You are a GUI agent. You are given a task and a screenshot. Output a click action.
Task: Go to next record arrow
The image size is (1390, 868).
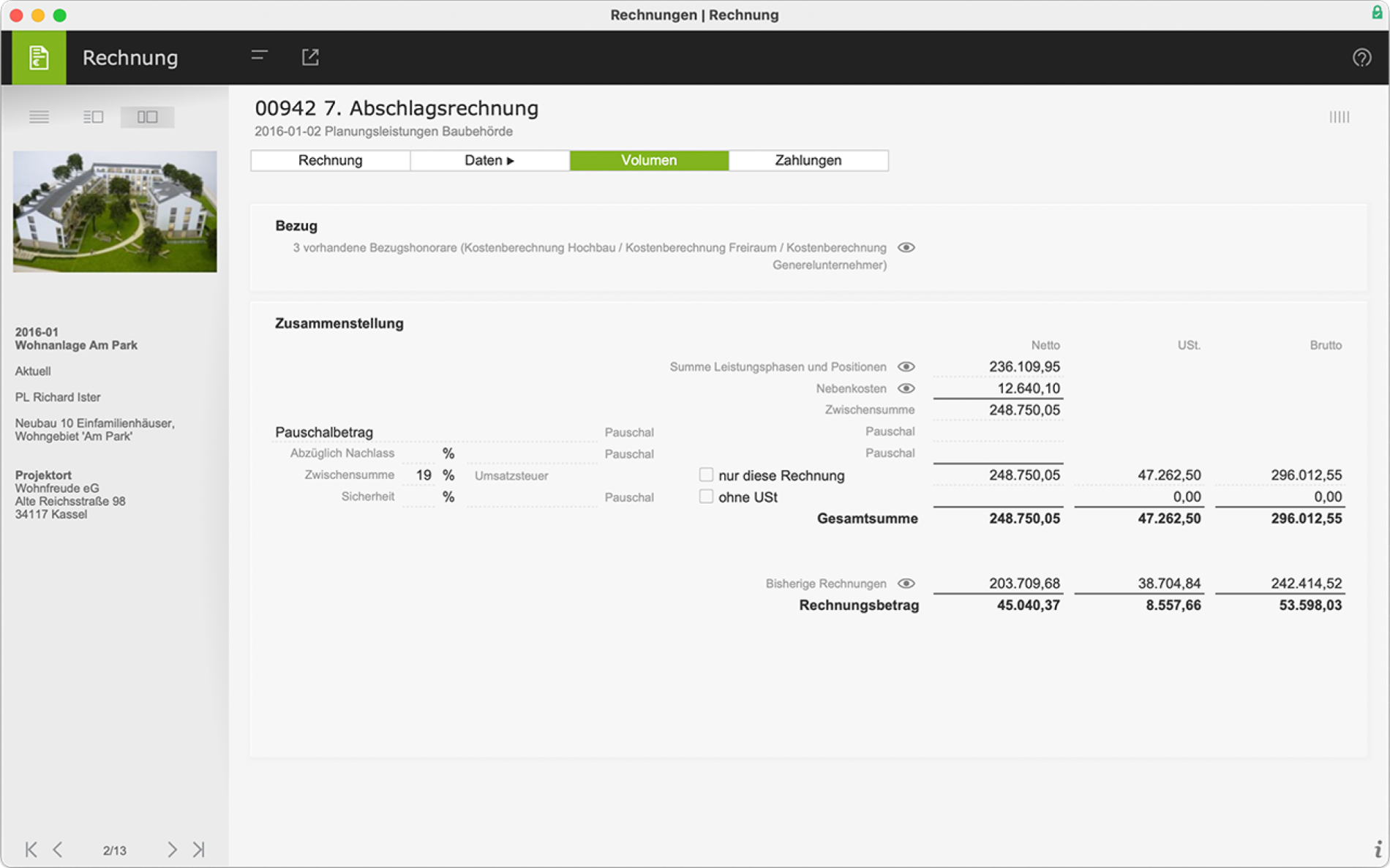(172, 849)
